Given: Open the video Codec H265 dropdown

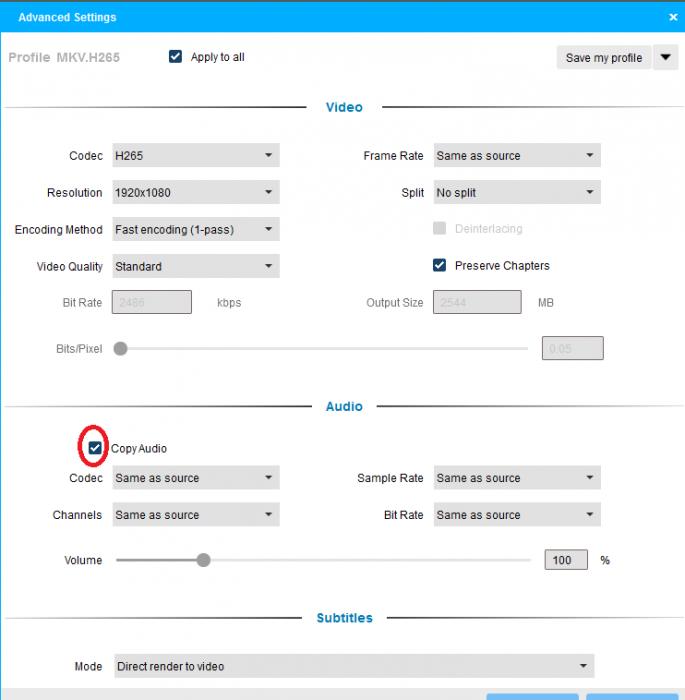Looking at the screenshot, I should pyautogui.click(x=195, y=156).
